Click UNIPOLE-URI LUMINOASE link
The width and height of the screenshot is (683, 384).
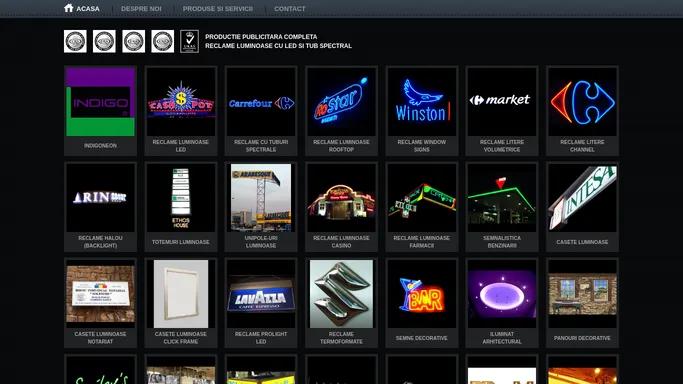pyautogui.click(x=261, y=242)
